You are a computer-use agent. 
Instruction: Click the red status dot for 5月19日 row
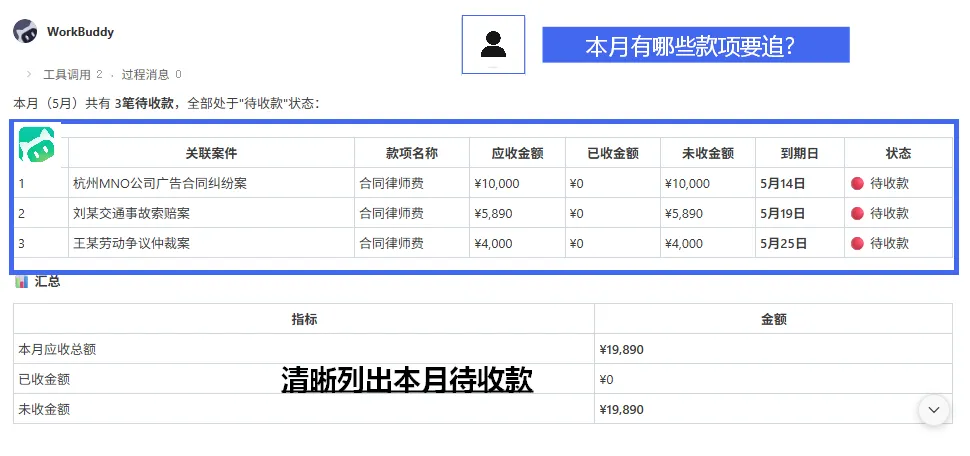click(x=857, y=213)
